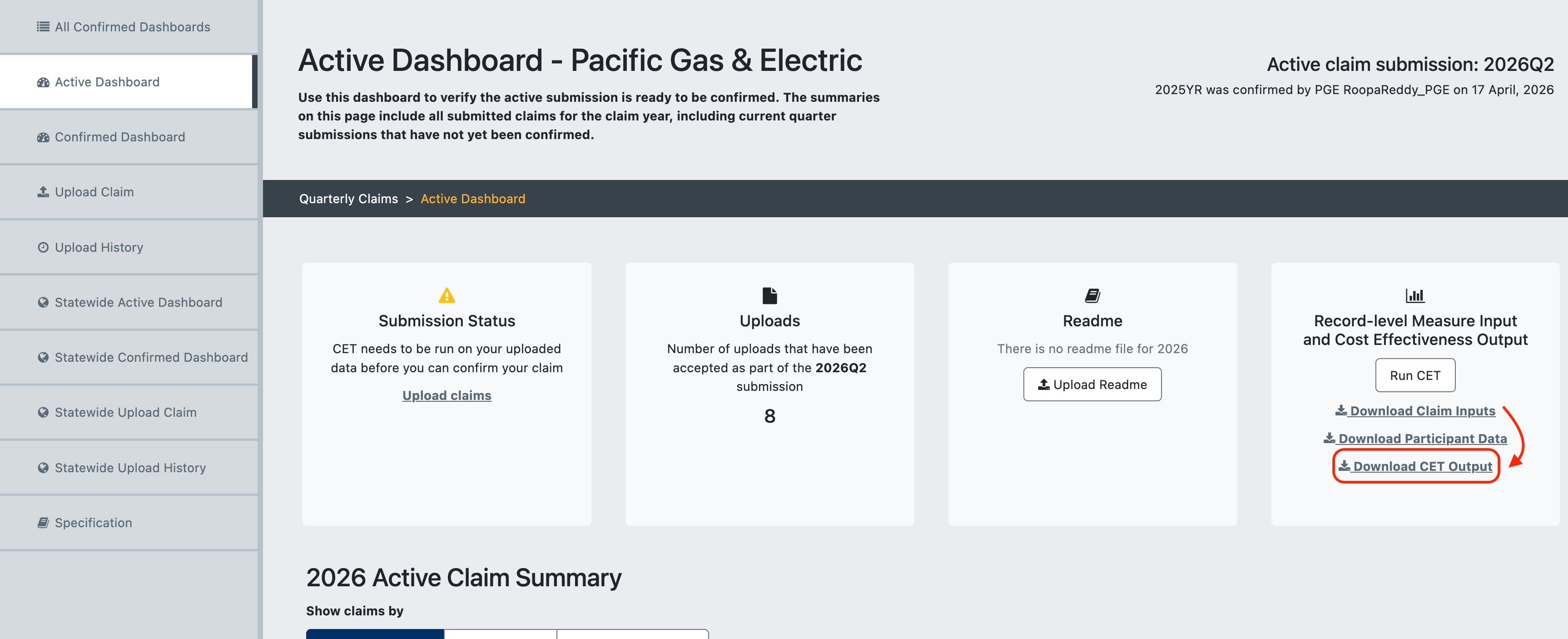Click Quarterly Claims in the breadcrumb
This screenshot has height=639, width=1568.
(348, 199)
